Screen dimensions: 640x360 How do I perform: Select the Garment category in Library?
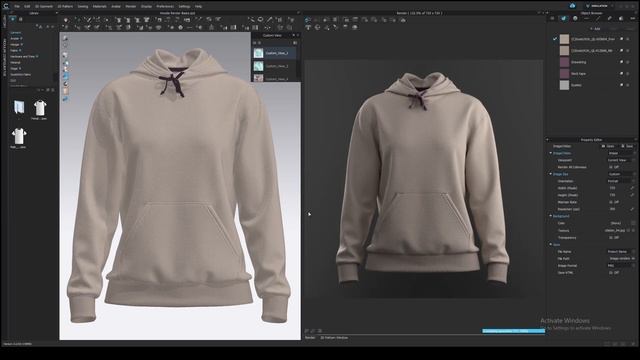[16, 32]
